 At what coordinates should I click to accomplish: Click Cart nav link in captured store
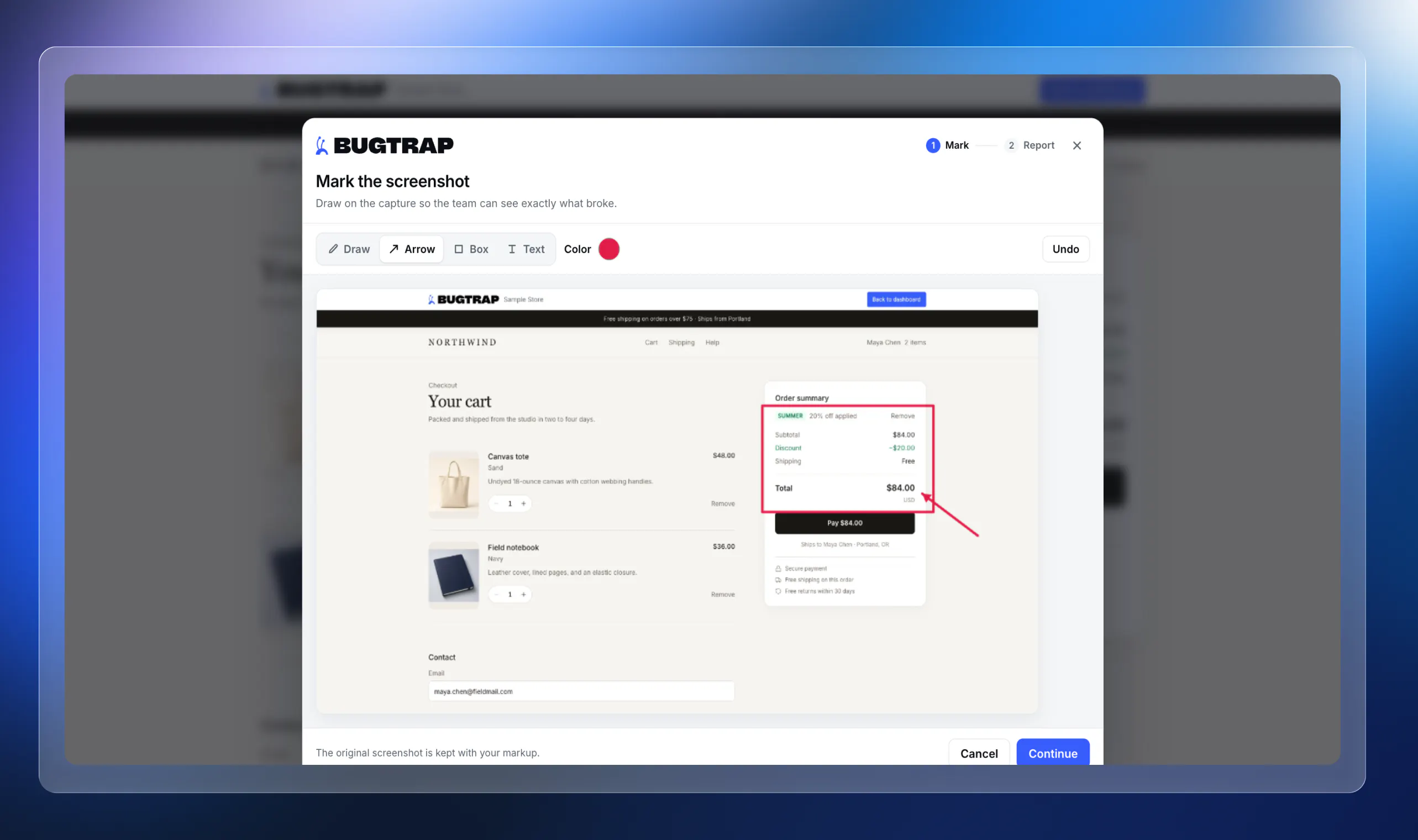[x=651, y=343]
